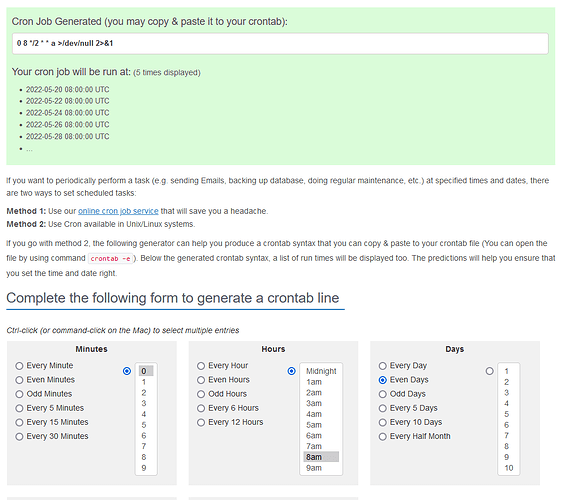Viewport: 583px width, 500px height.
Task: Select Midnight in the hours list
Action: point(321,371)
